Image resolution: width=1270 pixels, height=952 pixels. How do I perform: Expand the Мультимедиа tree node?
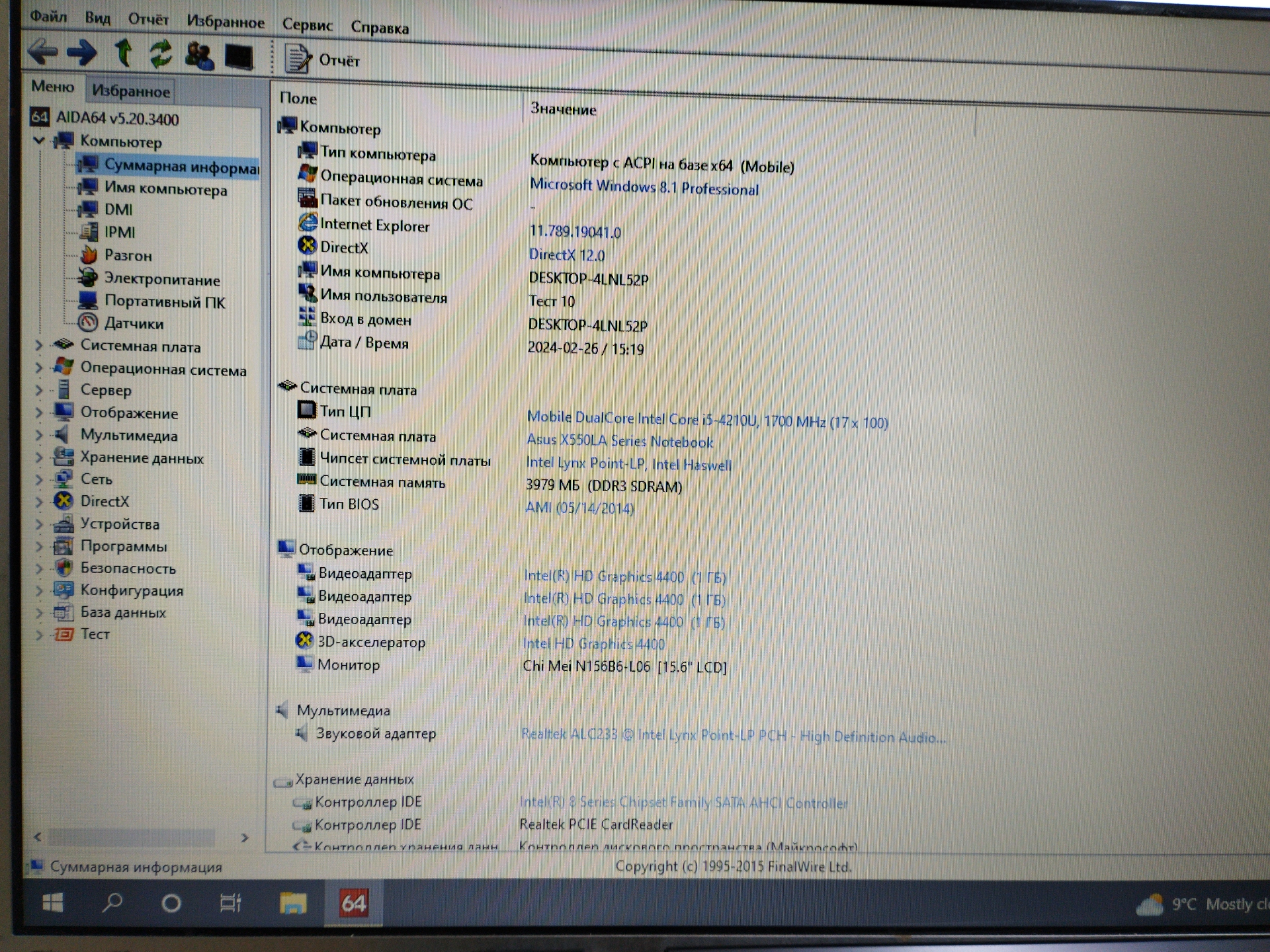coord(38,435)
